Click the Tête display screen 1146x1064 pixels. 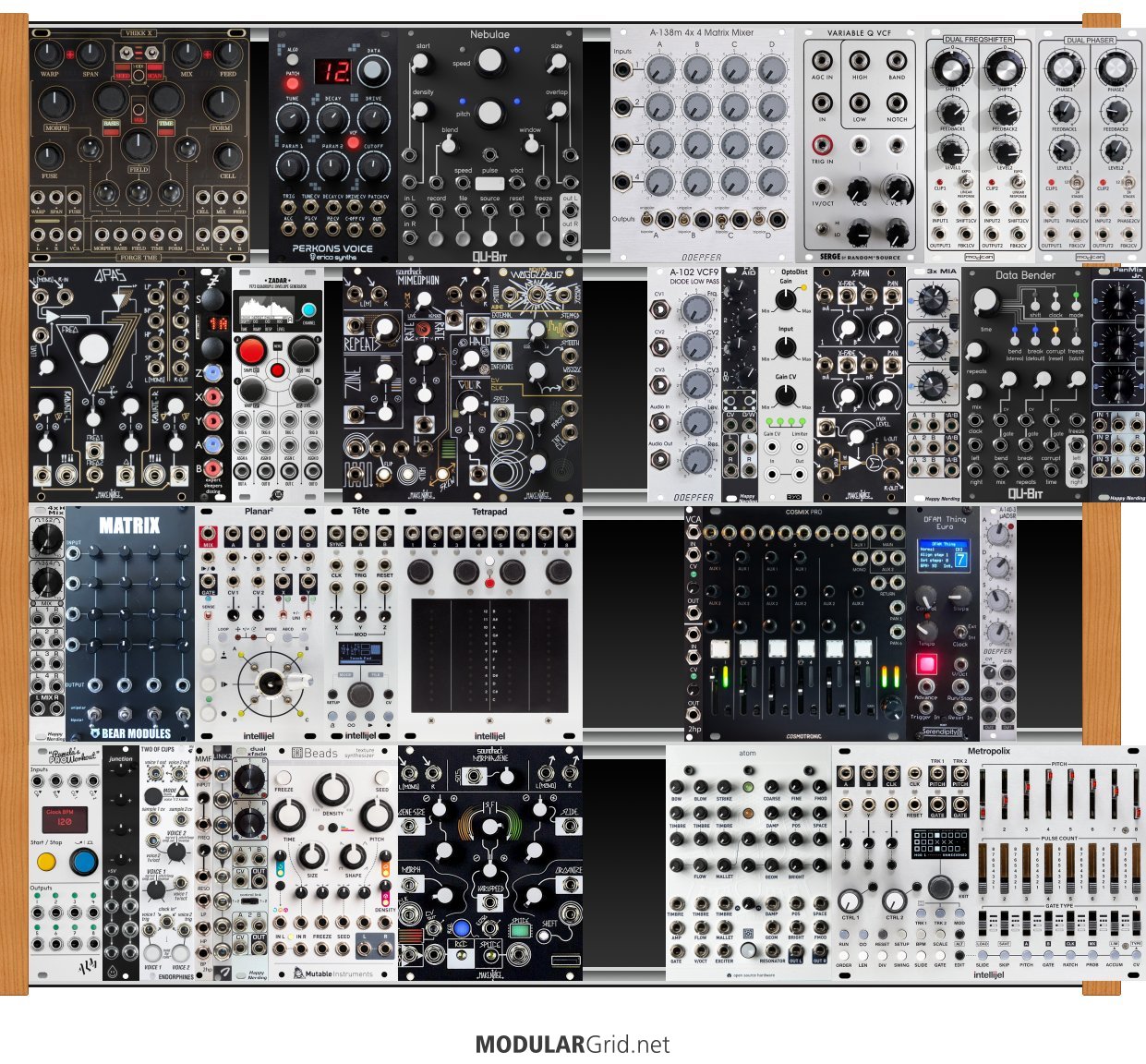361,653
